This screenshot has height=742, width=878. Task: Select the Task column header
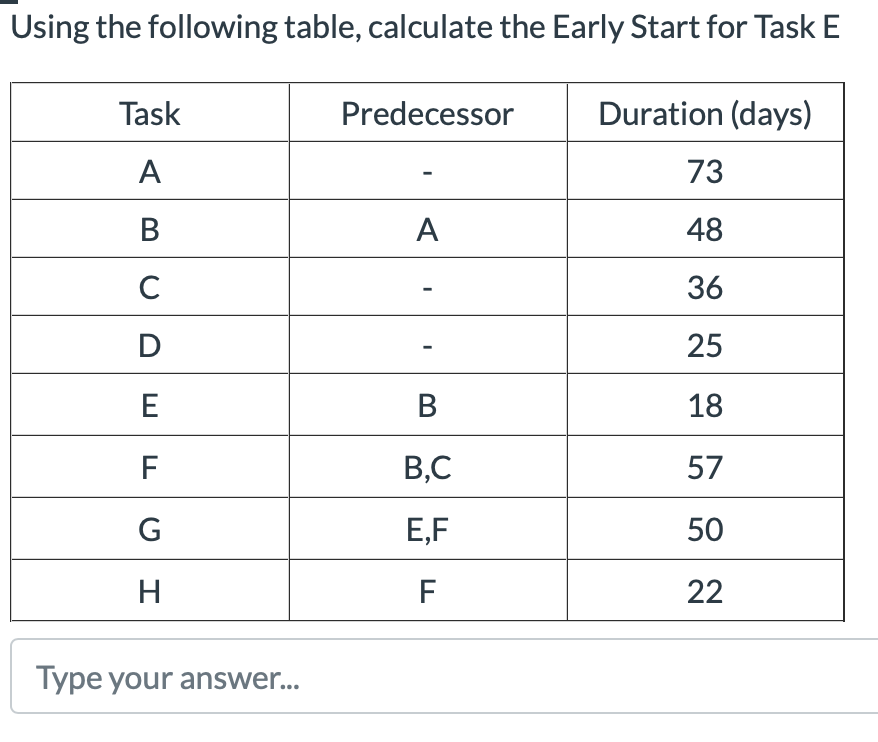pyautogui.click(x=149, y=113)
